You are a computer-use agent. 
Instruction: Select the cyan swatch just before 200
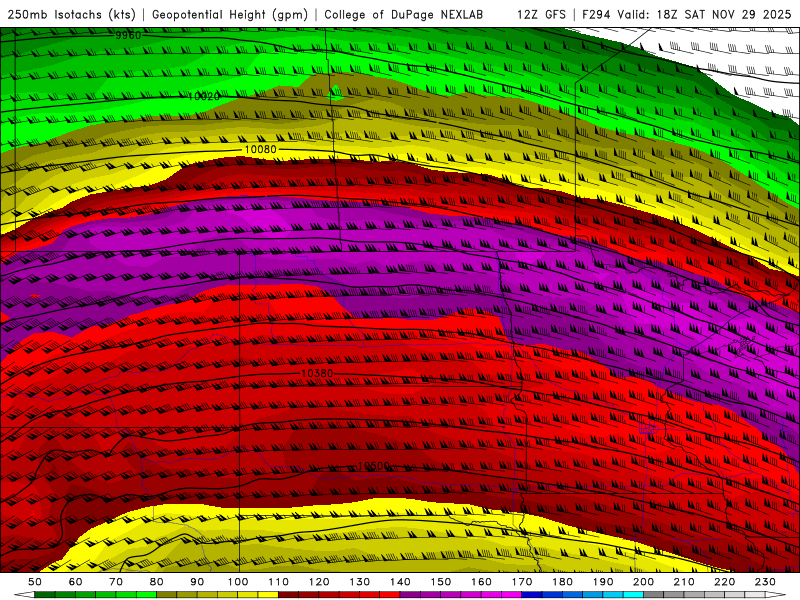tap(634, 594)
